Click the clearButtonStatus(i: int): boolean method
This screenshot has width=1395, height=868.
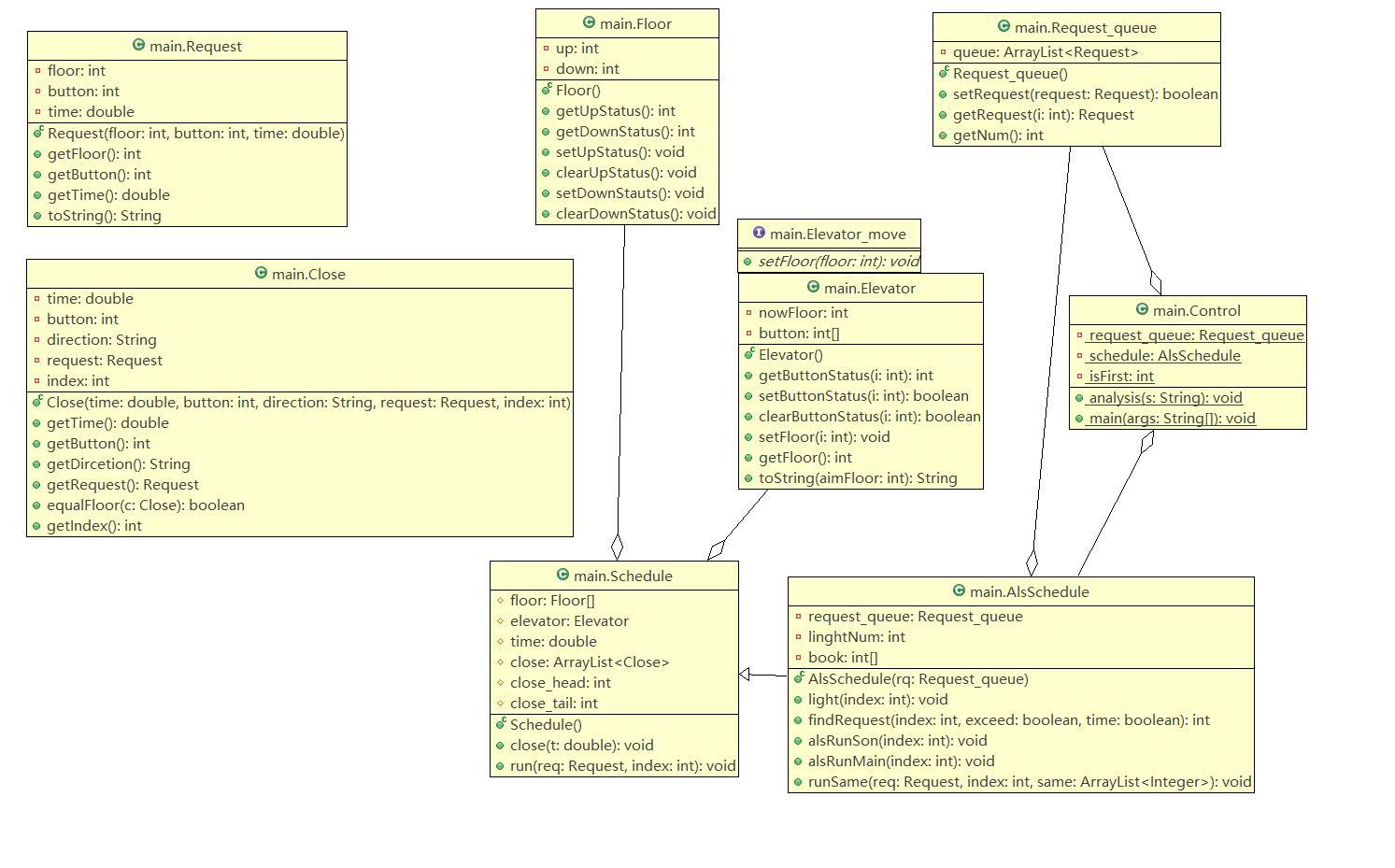tap(869, 417)
